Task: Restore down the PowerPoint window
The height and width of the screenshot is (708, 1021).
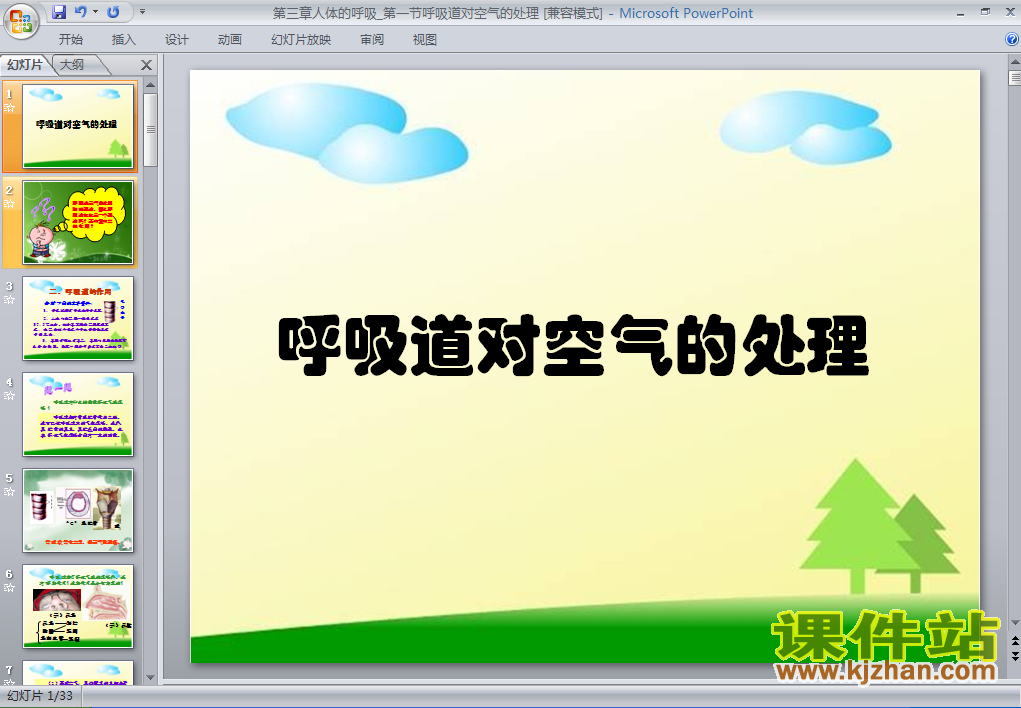Action: coord(985,12)
